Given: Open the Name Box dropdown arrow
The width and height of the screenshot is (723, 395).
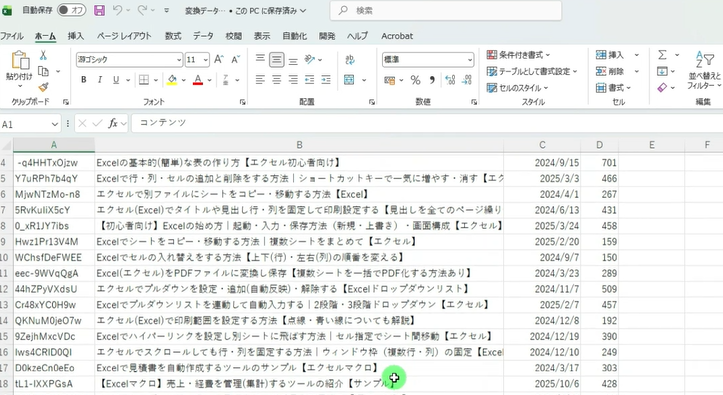Looking at the screenshot, I should 54,124.
